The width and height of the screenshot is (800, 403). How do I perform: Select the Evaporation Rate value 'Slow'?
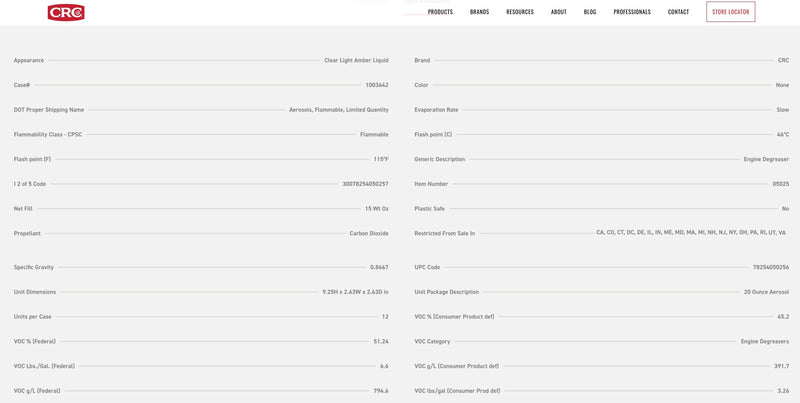click(x=783, y=110)
